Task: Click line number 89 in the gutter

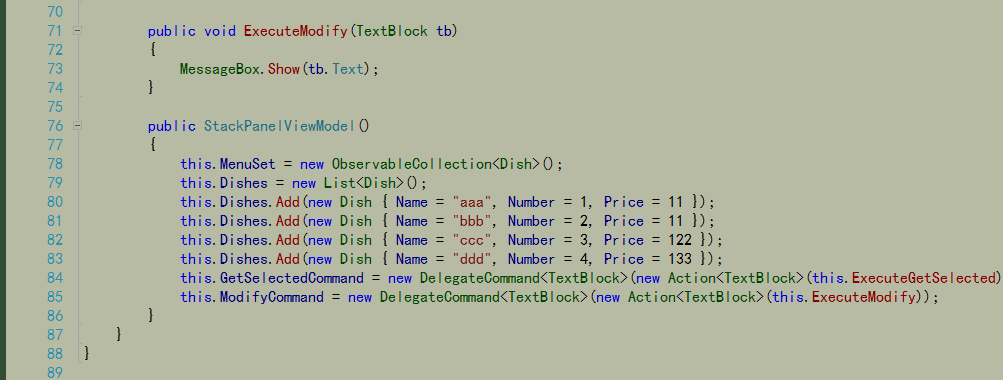Action: pyautogui.click(x=55, y=372)
